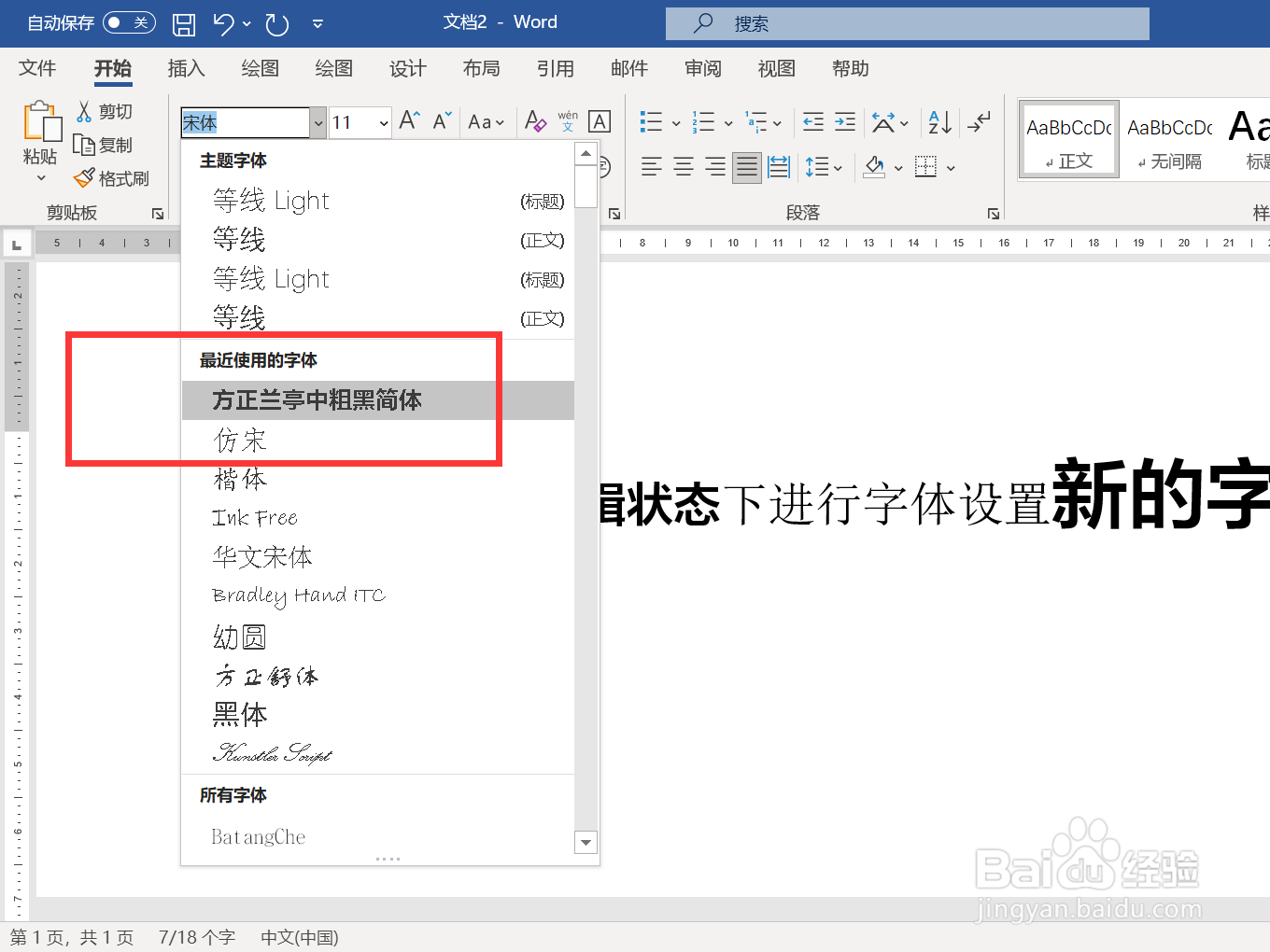
Task: Toggle the show paragraph marks button
Action: point(979,121)
